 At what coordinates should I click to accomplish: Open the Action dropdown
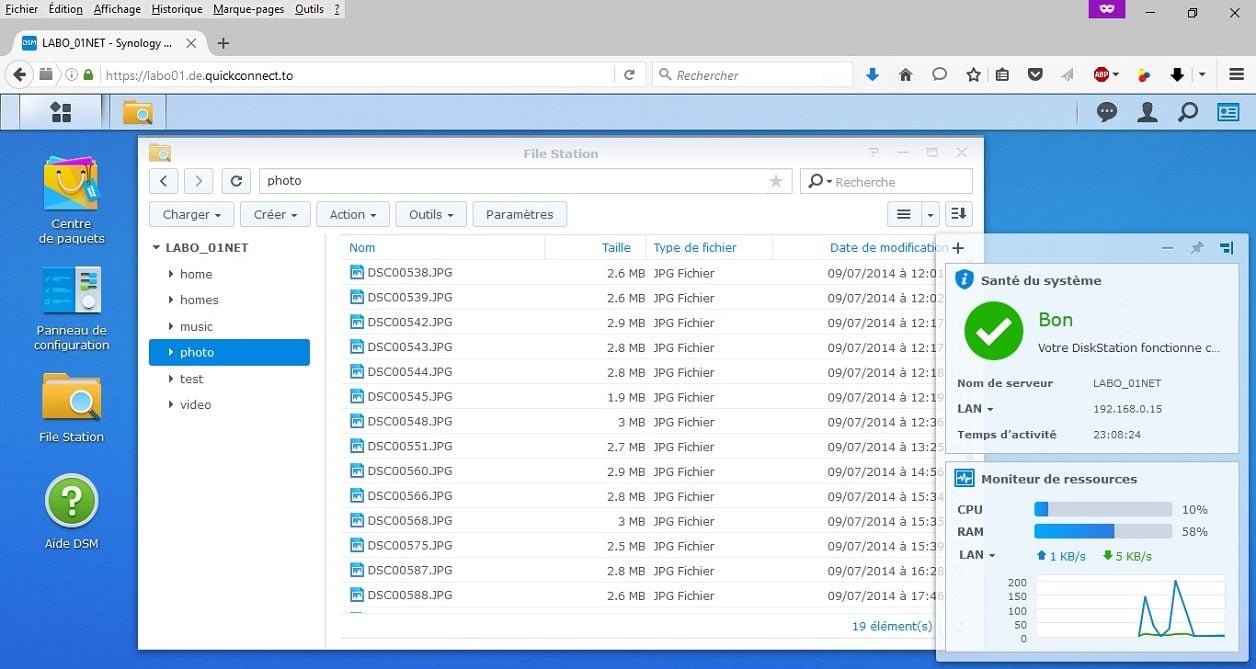click(x=353, y=214)
